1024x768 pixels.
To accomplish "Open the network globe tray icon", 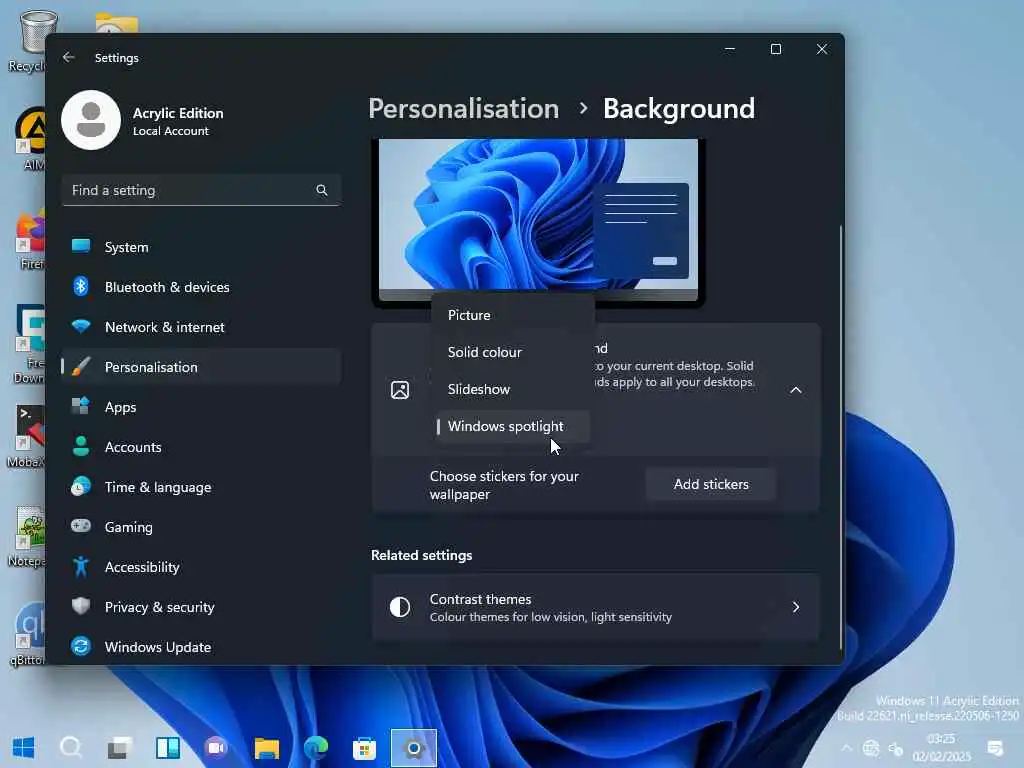I will 871,748.
